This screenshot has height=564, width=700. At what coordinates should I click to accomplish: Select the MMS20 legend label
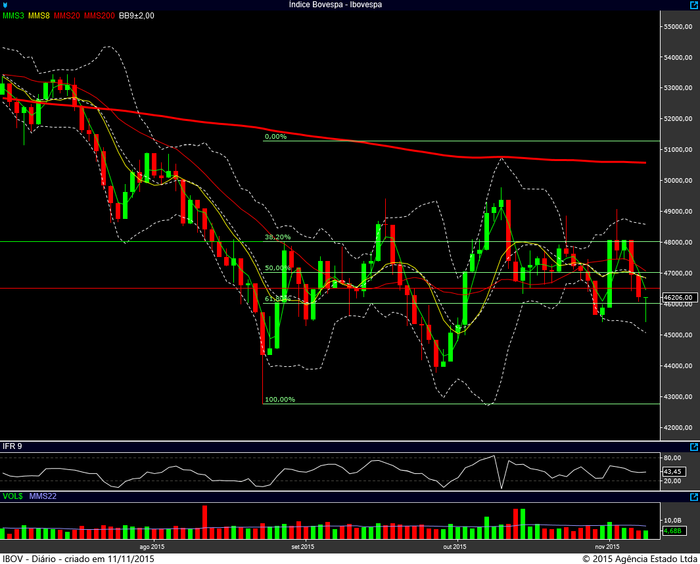pos(67,16)
